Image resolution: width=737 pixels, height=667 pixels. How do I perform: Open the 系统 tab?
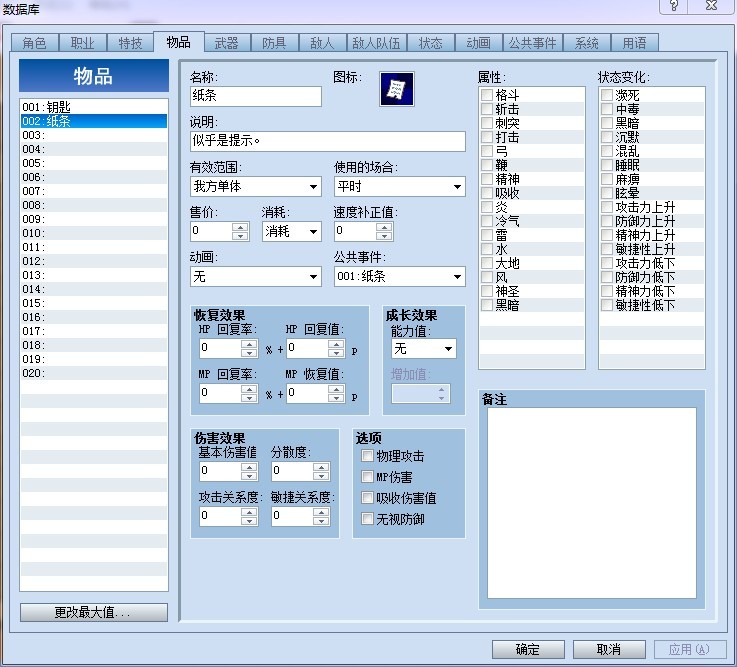coord(587,43)
